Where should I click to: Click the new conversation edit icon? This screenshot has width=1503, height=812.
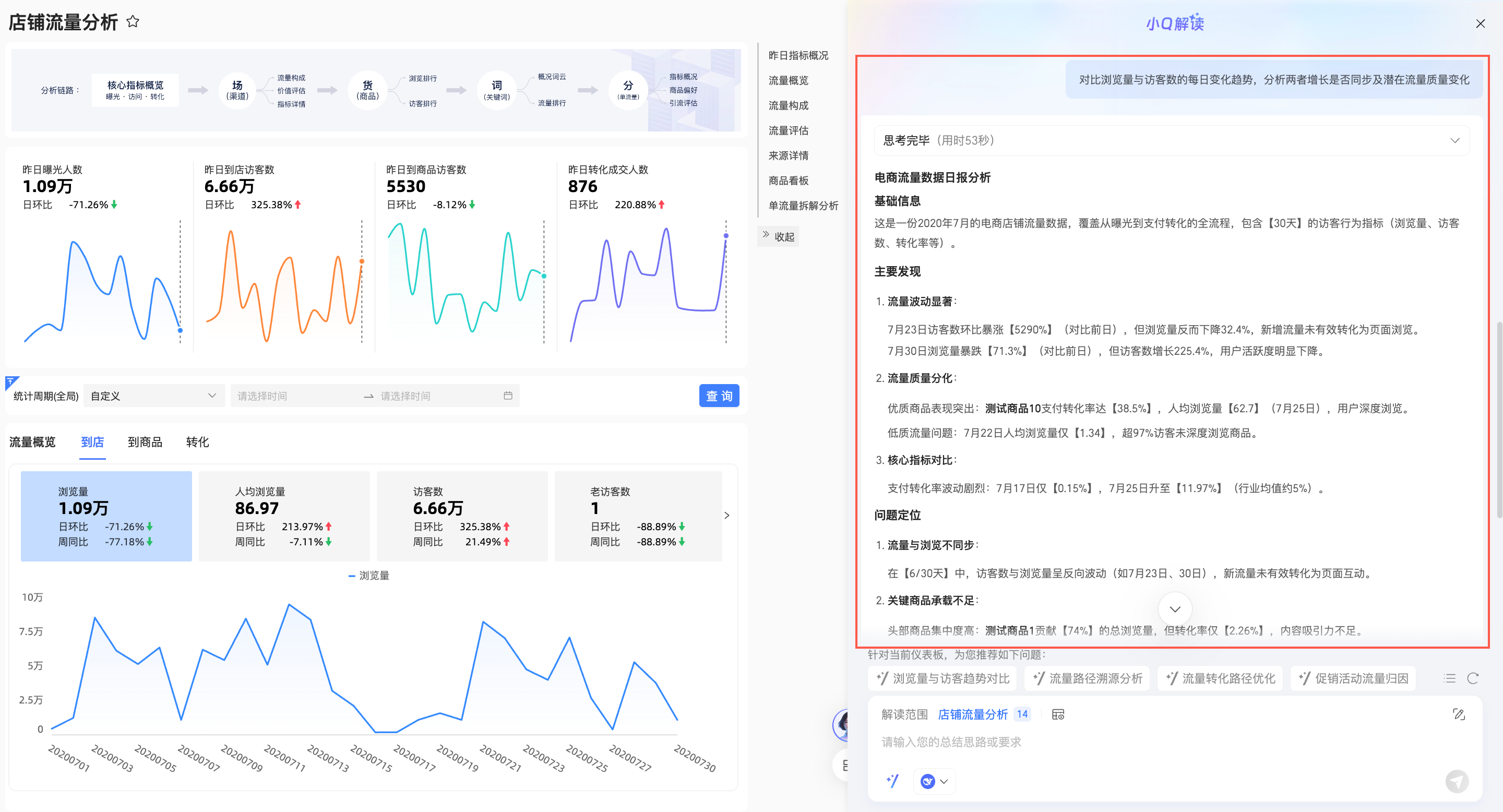(x=1459, y=714)
